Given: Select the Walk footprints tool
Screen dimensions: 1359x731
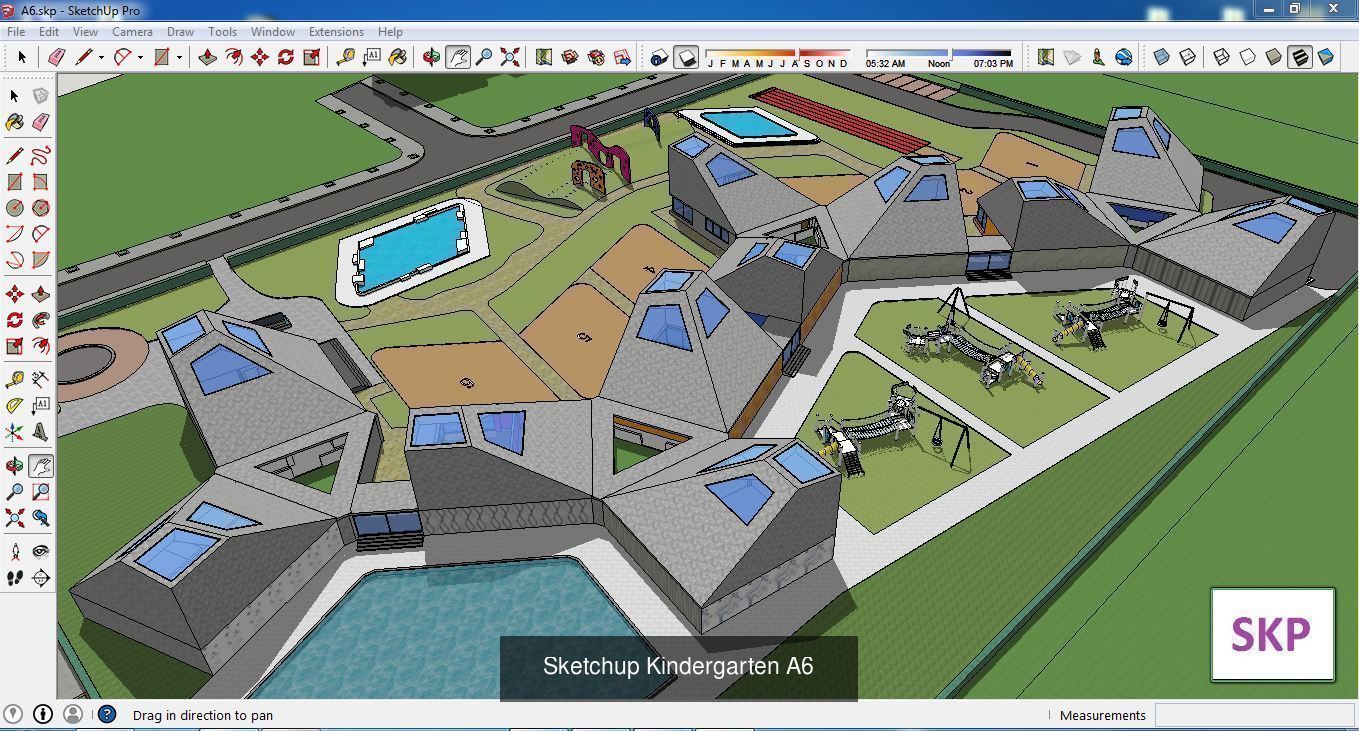Looking at the screenshot, I should pyautogui.click(x=15, y=577).
